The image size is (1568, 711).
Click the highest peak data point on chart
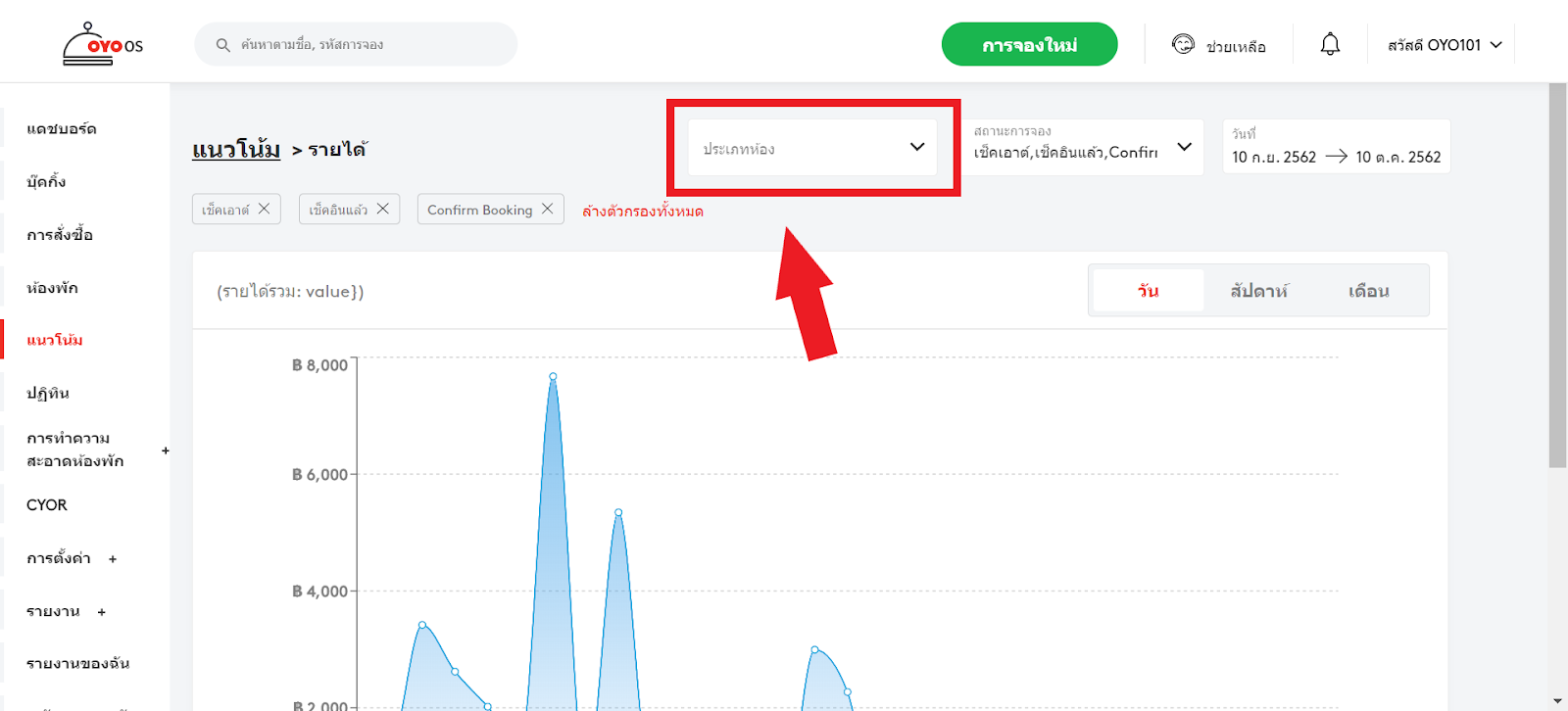(553, 376)
